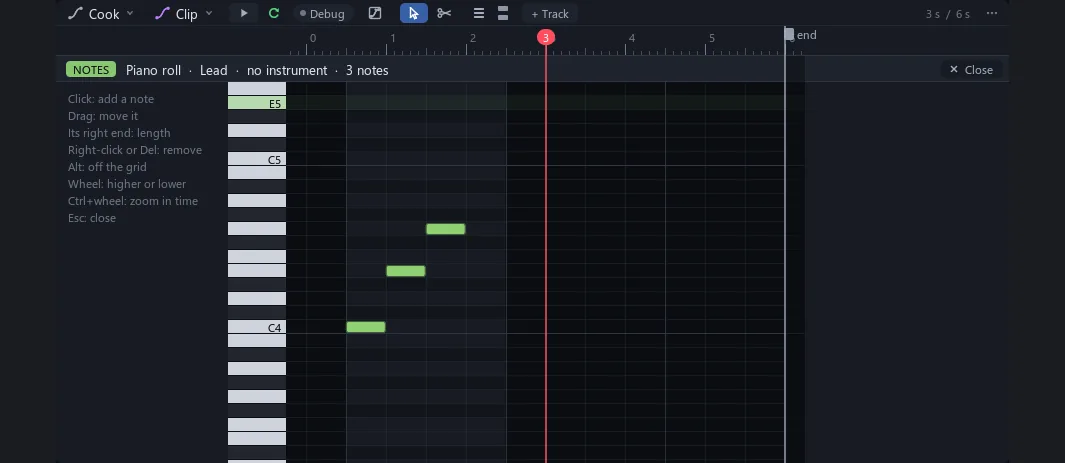Select the scissors cut tool
This screenshot has width=1065, height=463.
(444, 14)
